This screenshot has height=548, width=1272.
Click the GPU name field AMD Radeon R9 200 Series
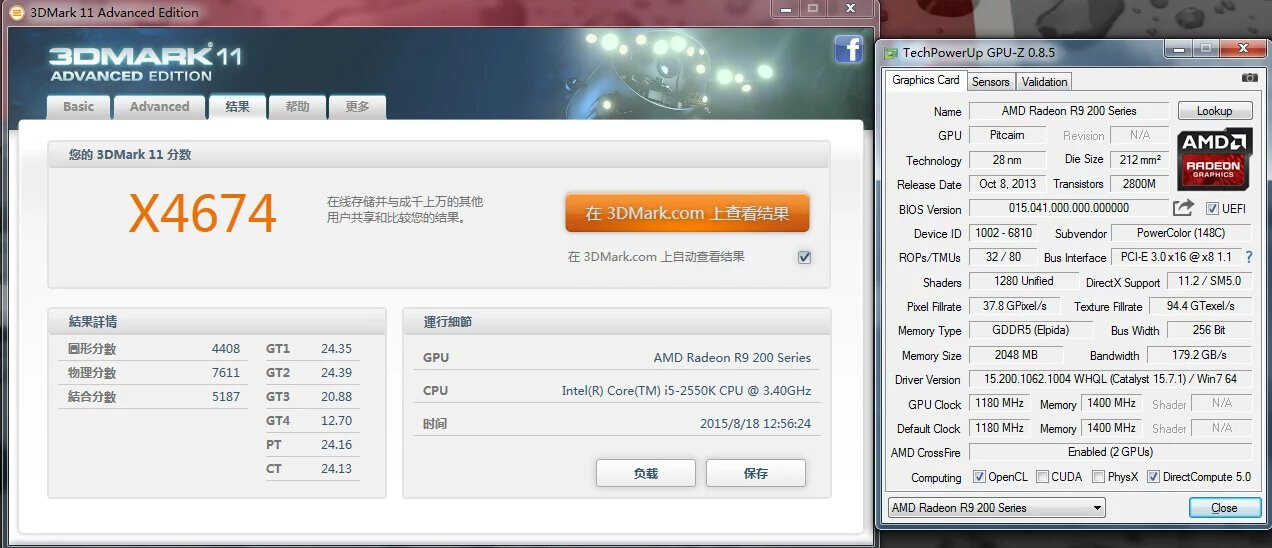[x=1068, y=111]
